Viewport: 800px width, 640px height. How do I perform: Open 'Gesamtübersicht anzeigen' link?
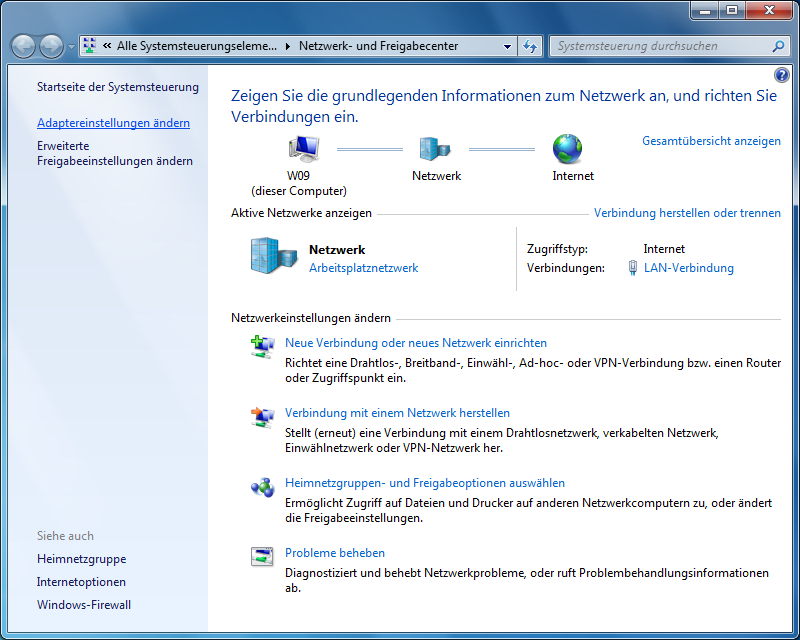(x=711, y=141)
